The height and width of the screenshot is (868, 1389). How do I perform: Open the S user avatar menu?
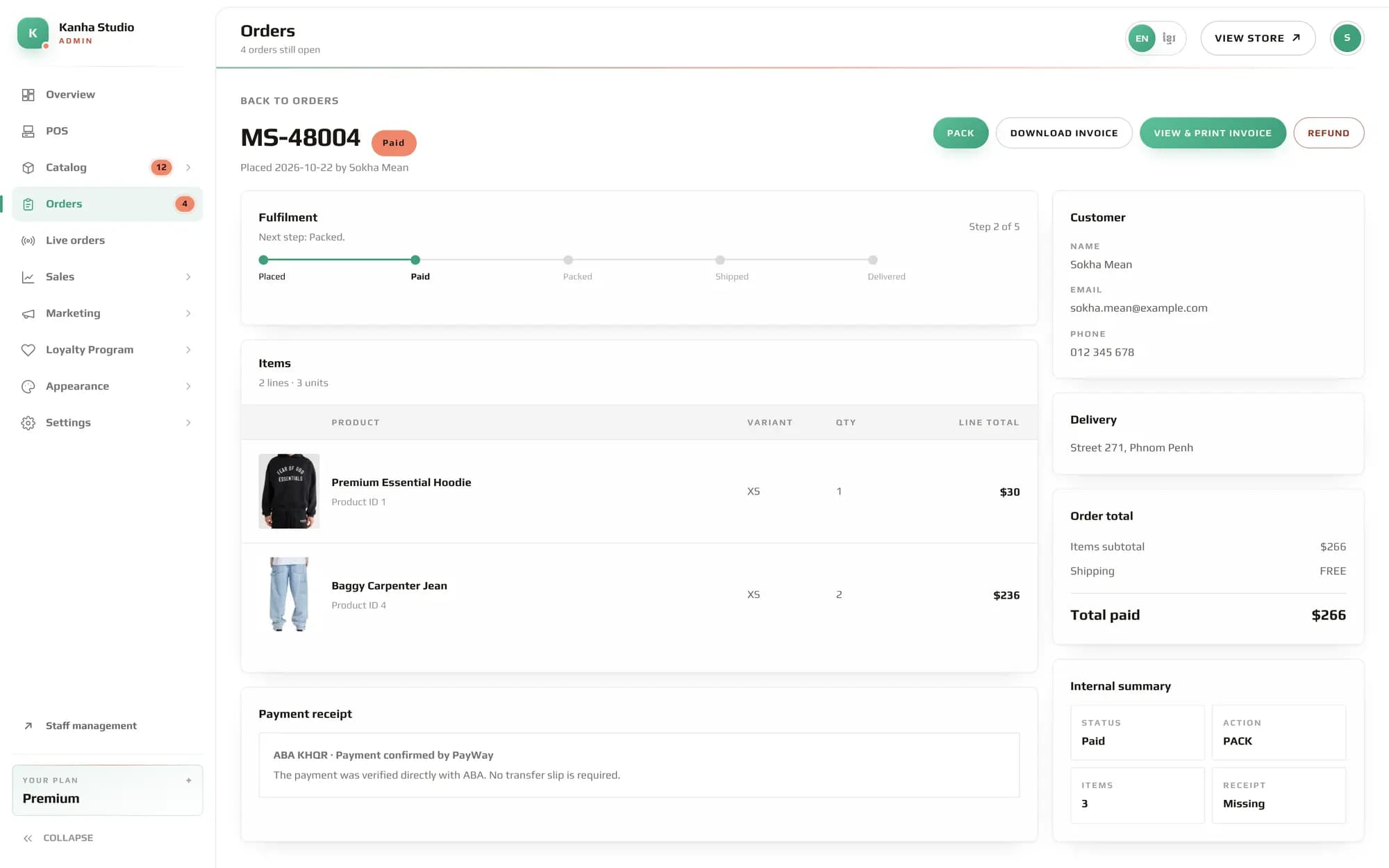point(1347,38)
